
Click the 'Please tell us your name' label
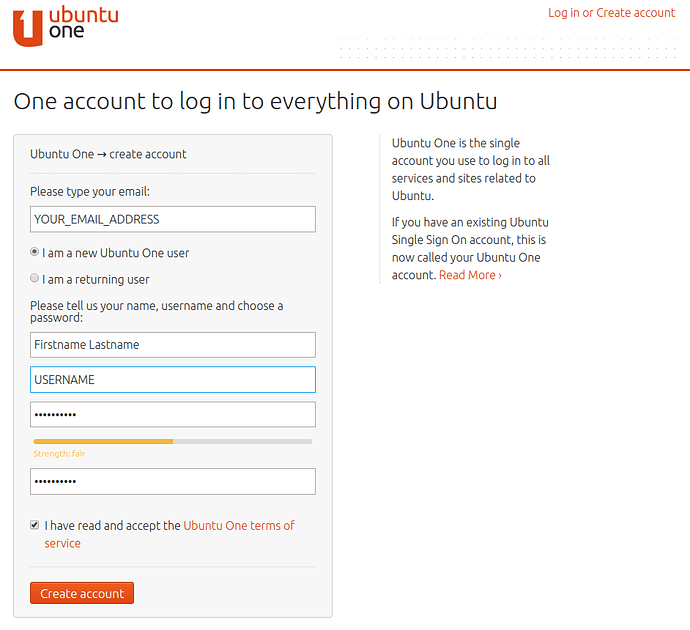(156, 306)
